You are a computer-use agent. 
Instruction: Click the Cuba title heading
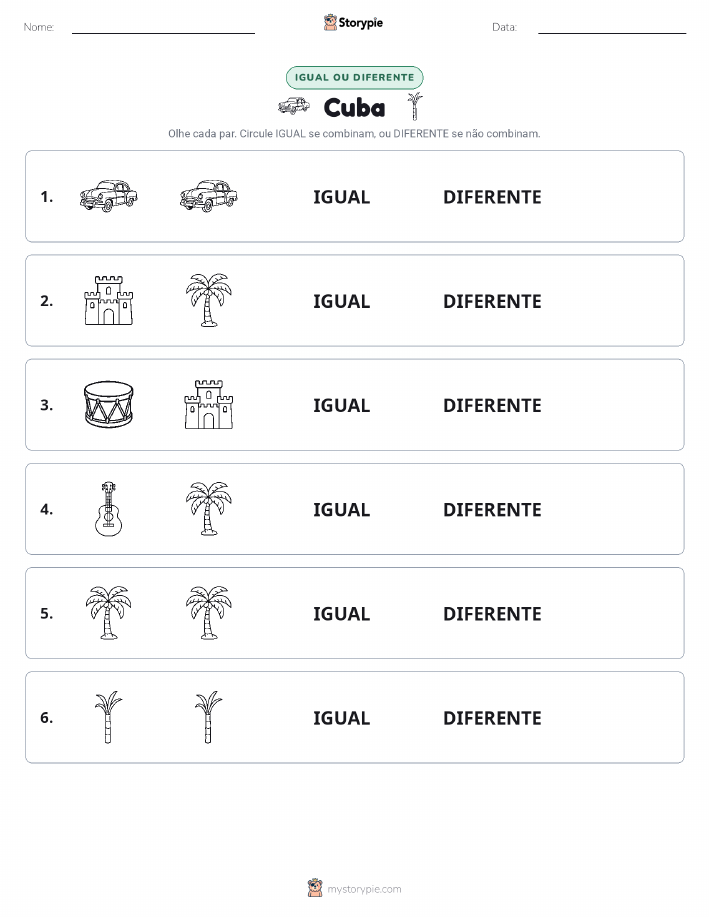(x=354, y=108)
